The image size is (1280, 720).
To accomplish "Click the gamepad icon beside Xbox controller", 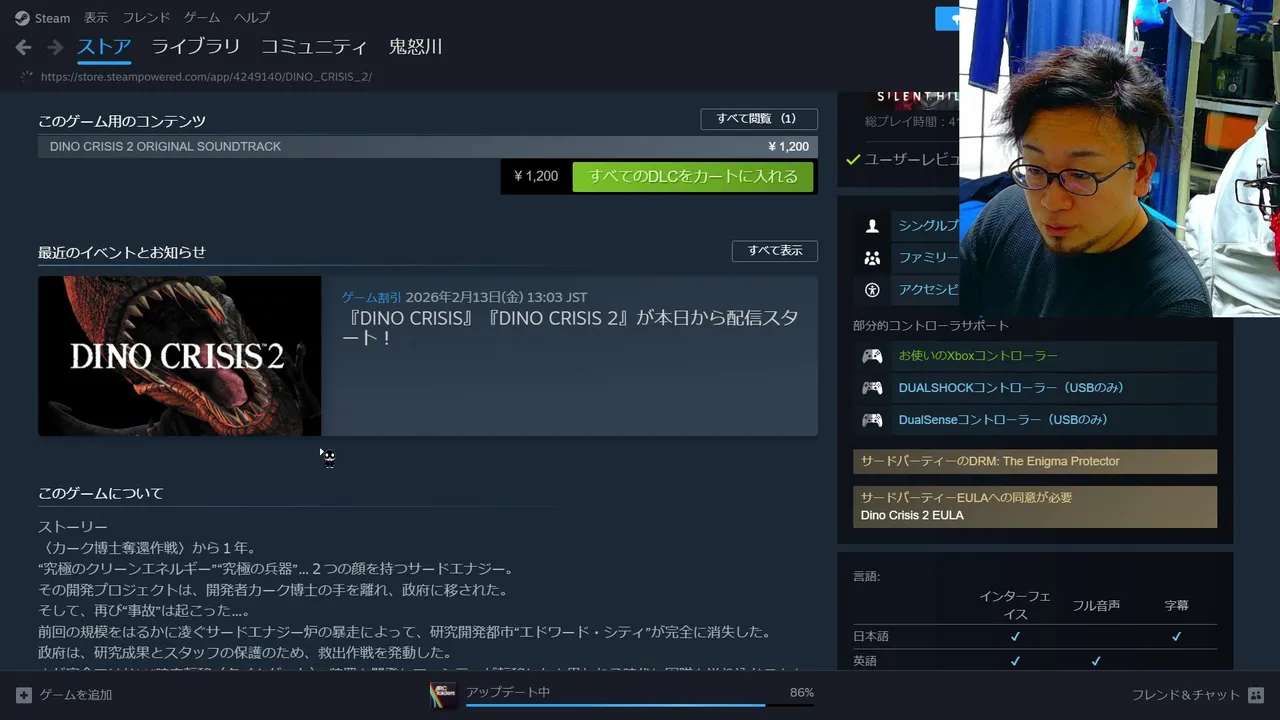I will pos(872,356).
